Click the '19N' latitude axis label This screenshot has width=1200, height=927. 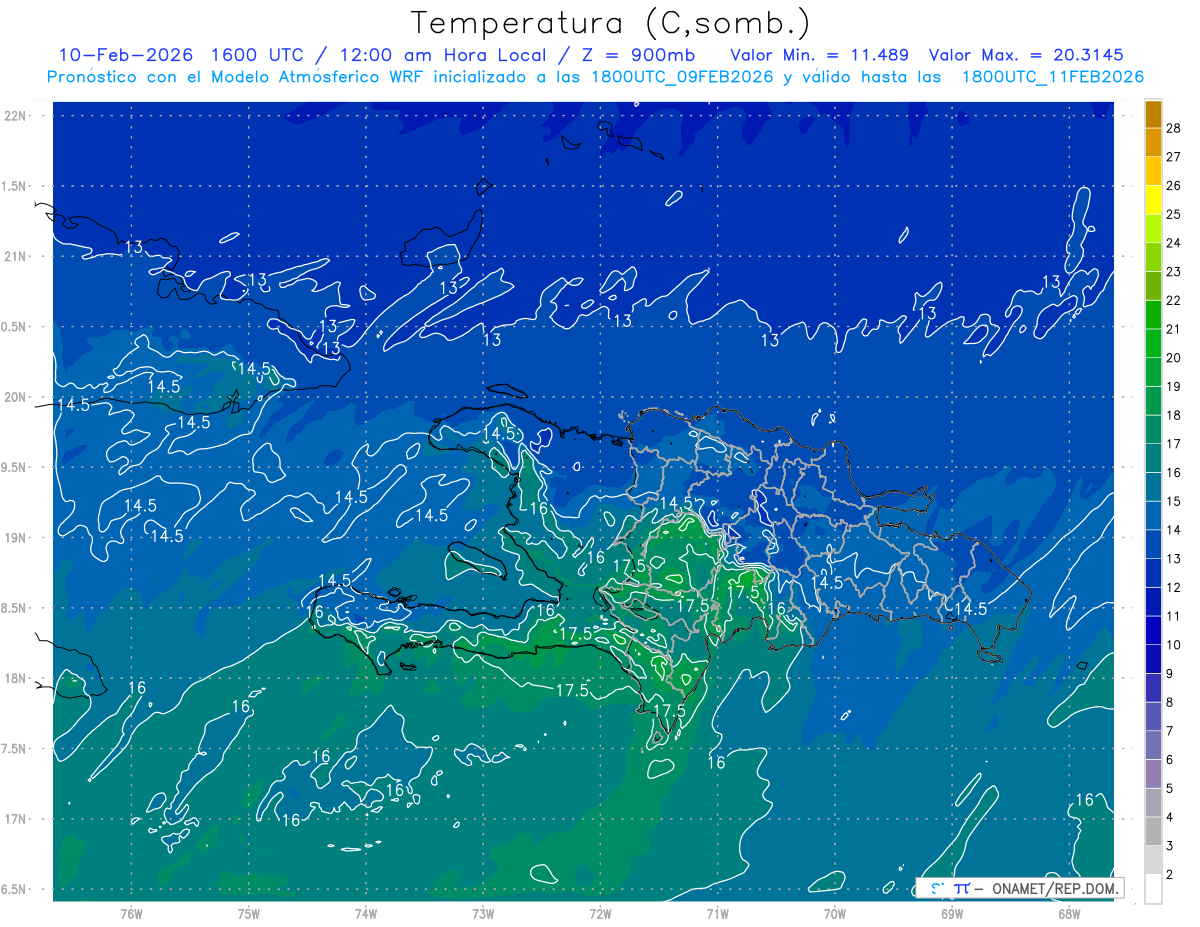coord(16,537)
